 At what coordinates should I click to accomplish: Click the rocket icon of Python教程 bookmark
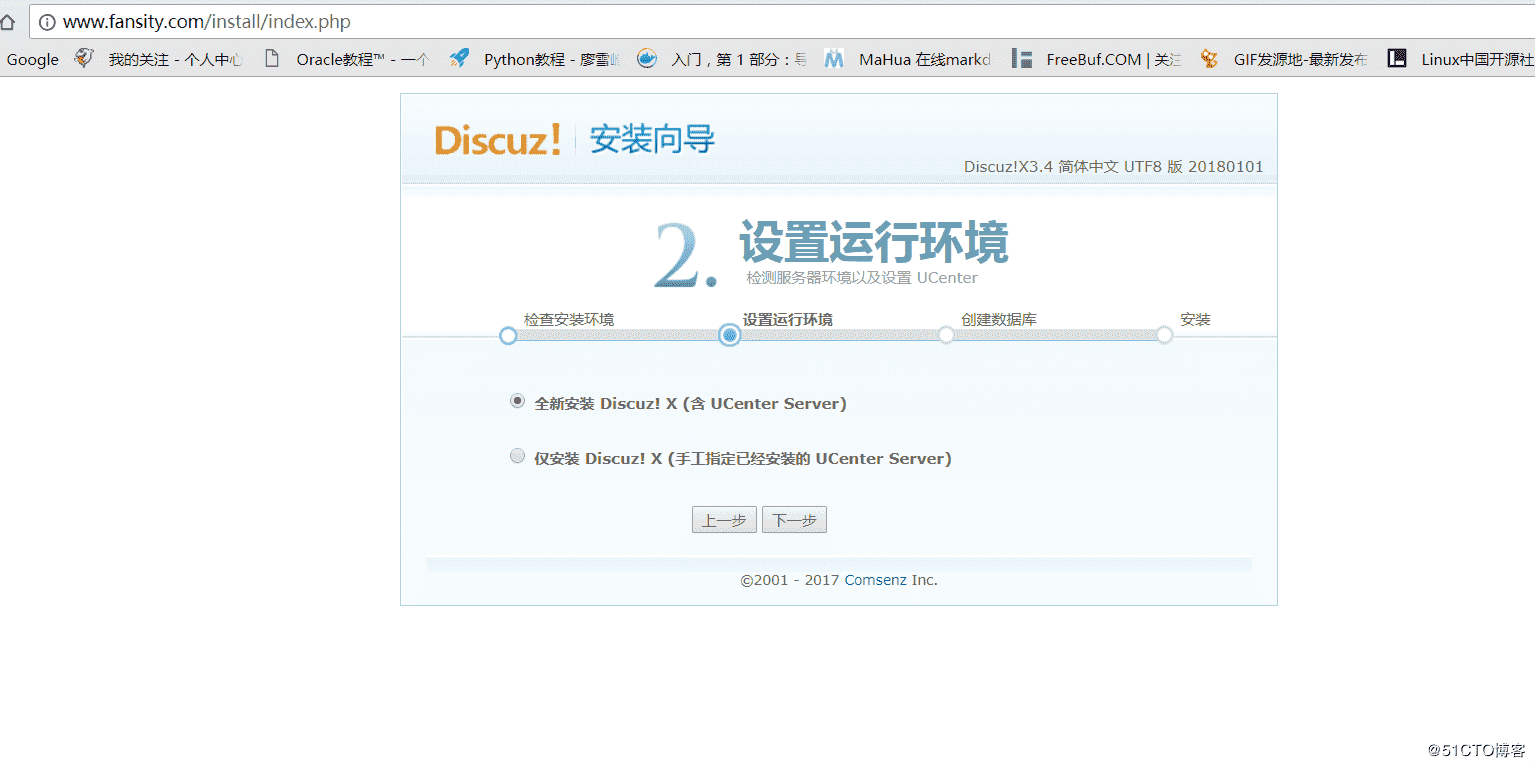tap(459, 59)
